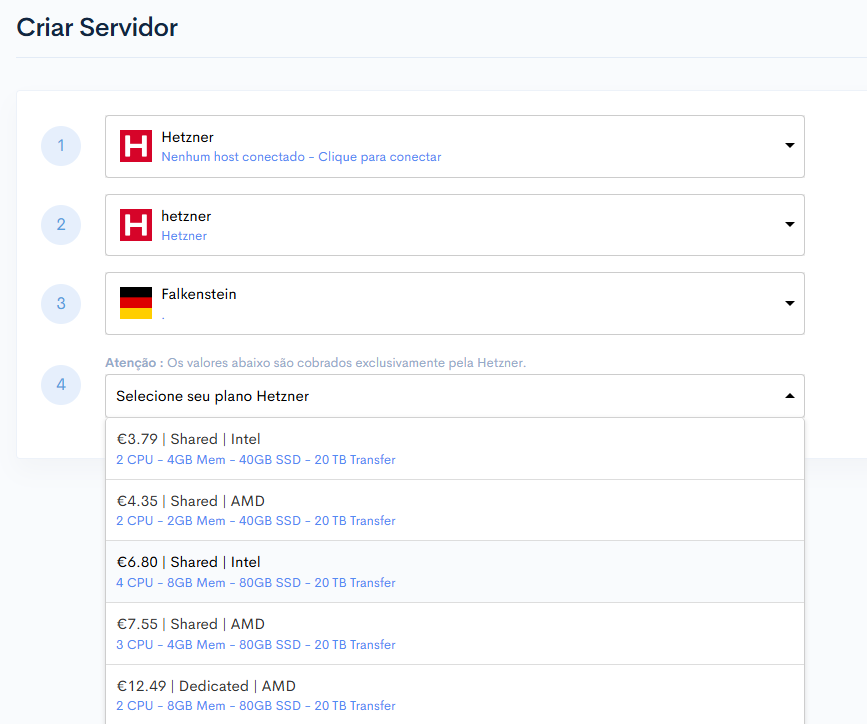Click the blue 'Hetzner' subtitle under hetzner host
867x724 pixels.
184,236
